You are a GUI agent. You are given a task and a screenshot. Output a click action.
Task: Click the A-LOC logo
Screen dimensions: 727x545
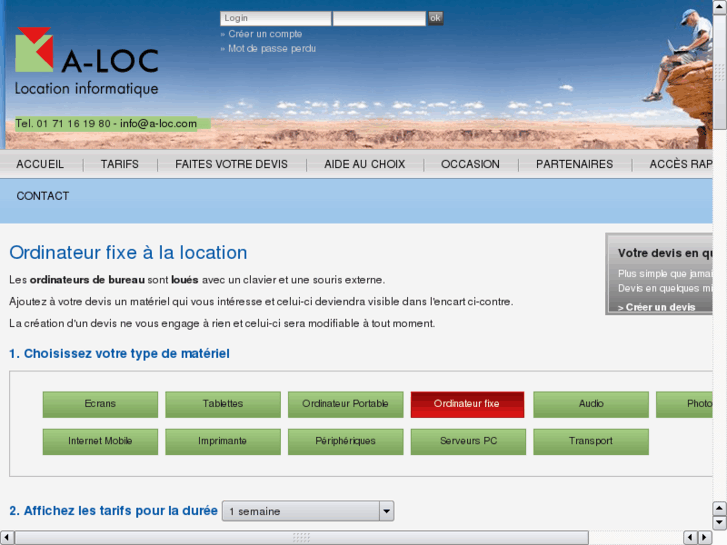87,62
